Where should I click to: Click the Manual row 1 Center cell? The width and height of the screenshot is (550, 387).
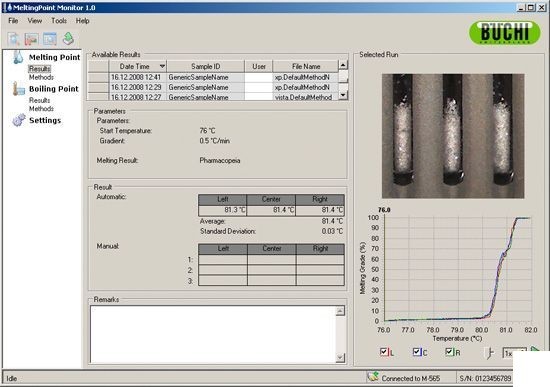pyautogui.click(x=271, y=260)
